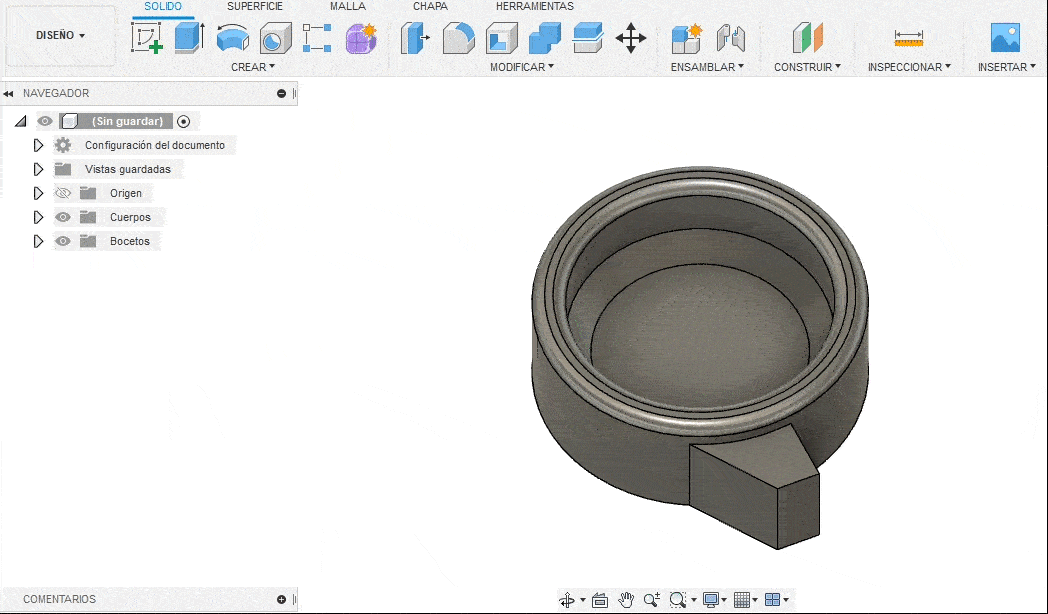Select the Move/Copy arrows tool

[x=630, y=39]
